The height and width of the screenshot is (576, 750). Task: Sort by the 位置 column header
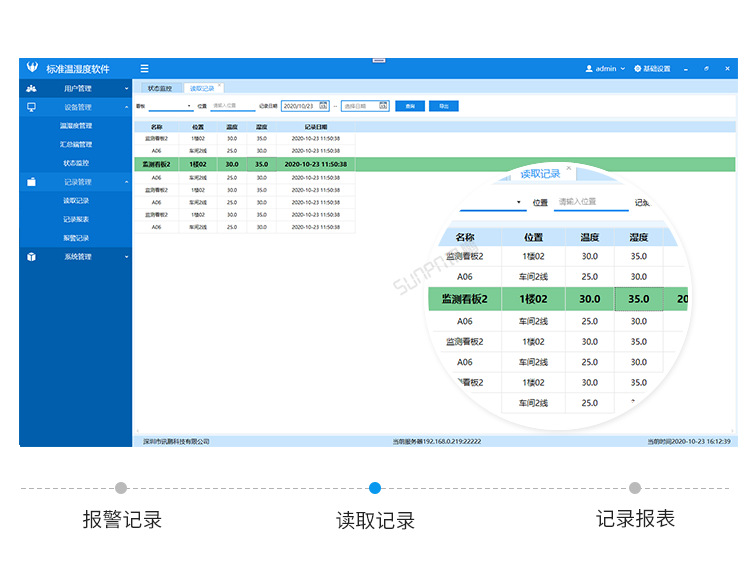(x=198, y=127)
